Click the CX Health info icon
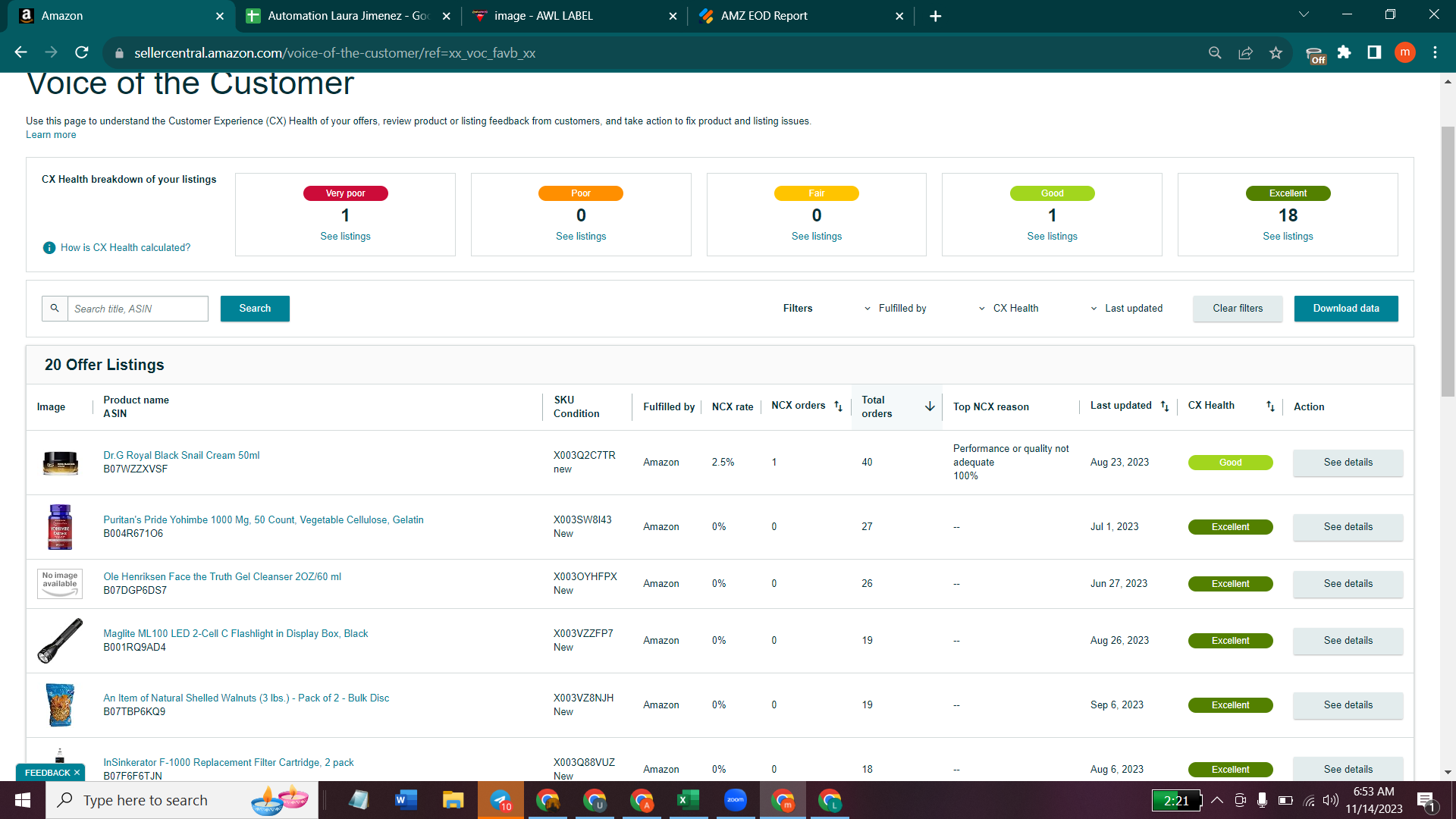 (49, 248)
